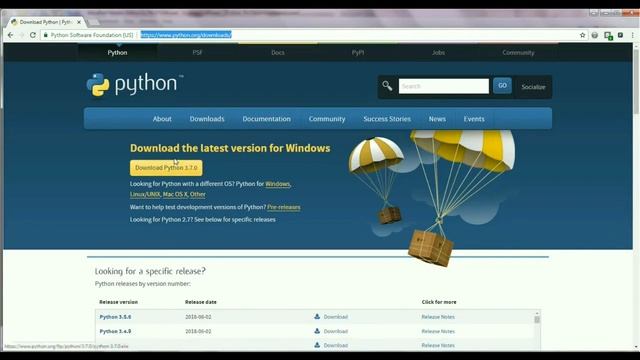Open the Community top navigation tab
The image size is (640, 360).
518,53
